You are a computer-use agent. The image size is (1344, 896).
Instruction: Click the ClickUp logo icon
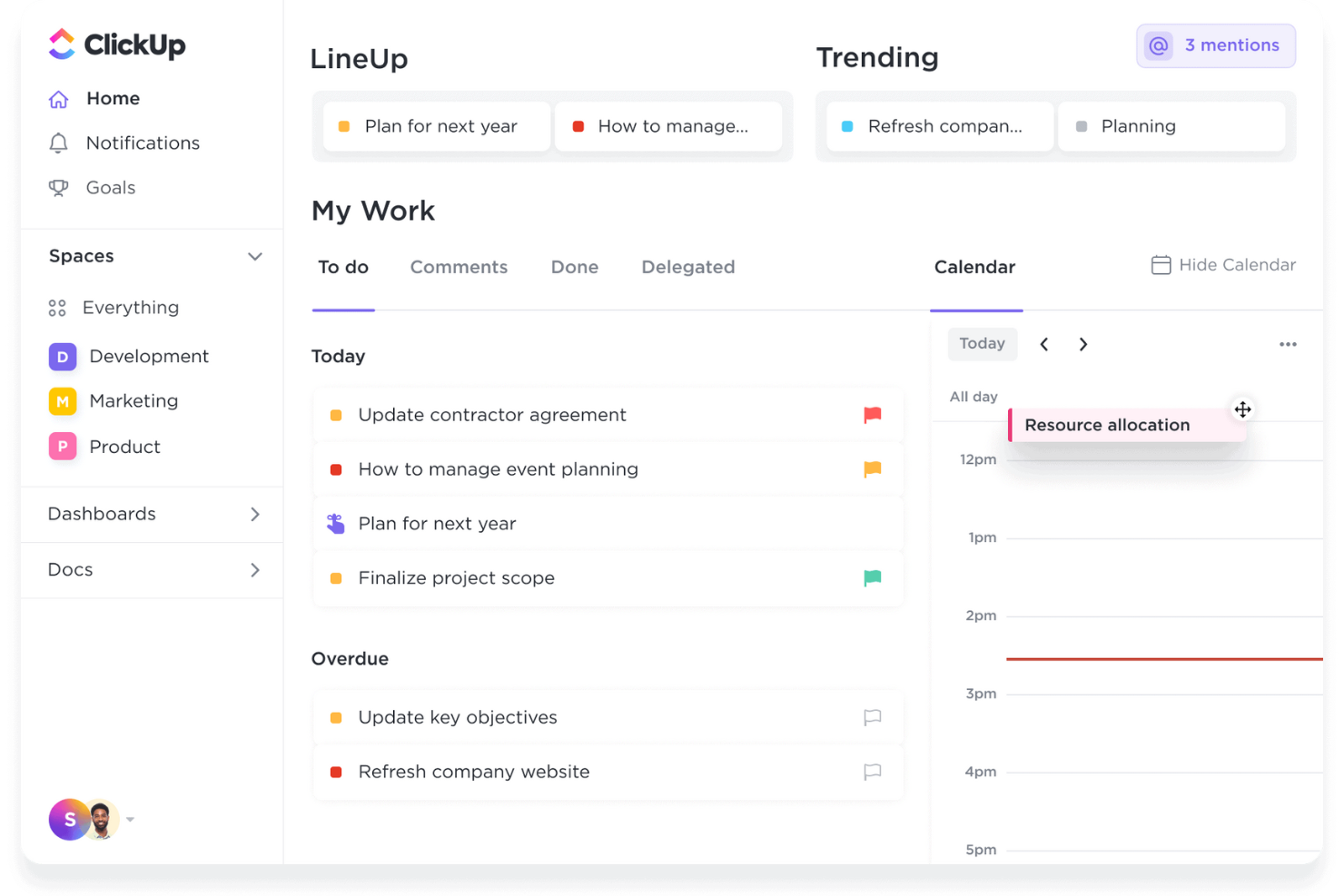click(62, 44)
